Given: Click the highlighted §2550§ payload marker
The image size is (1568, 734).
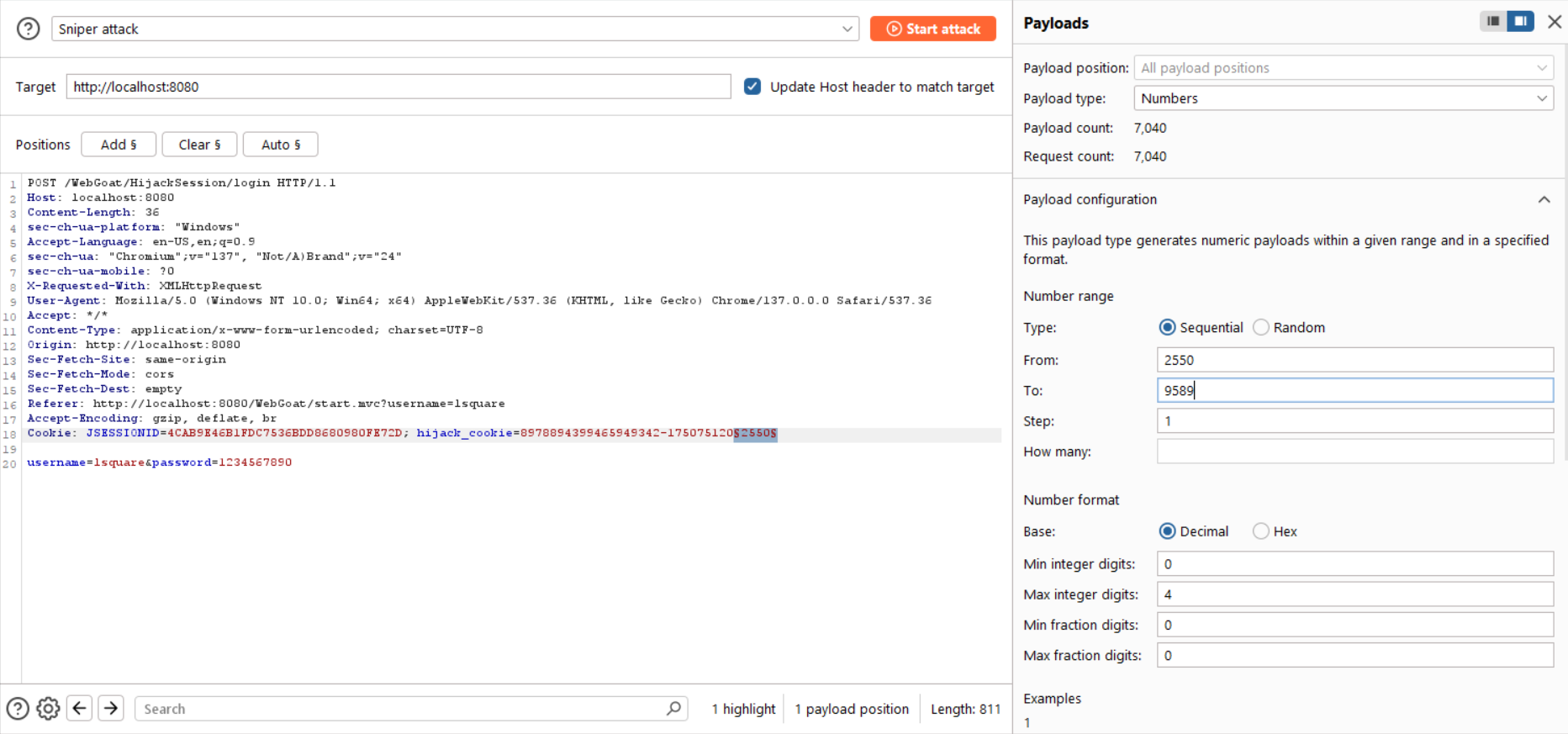Looking at the screenshot, I should pyautogui.click(x=755, y=433).
